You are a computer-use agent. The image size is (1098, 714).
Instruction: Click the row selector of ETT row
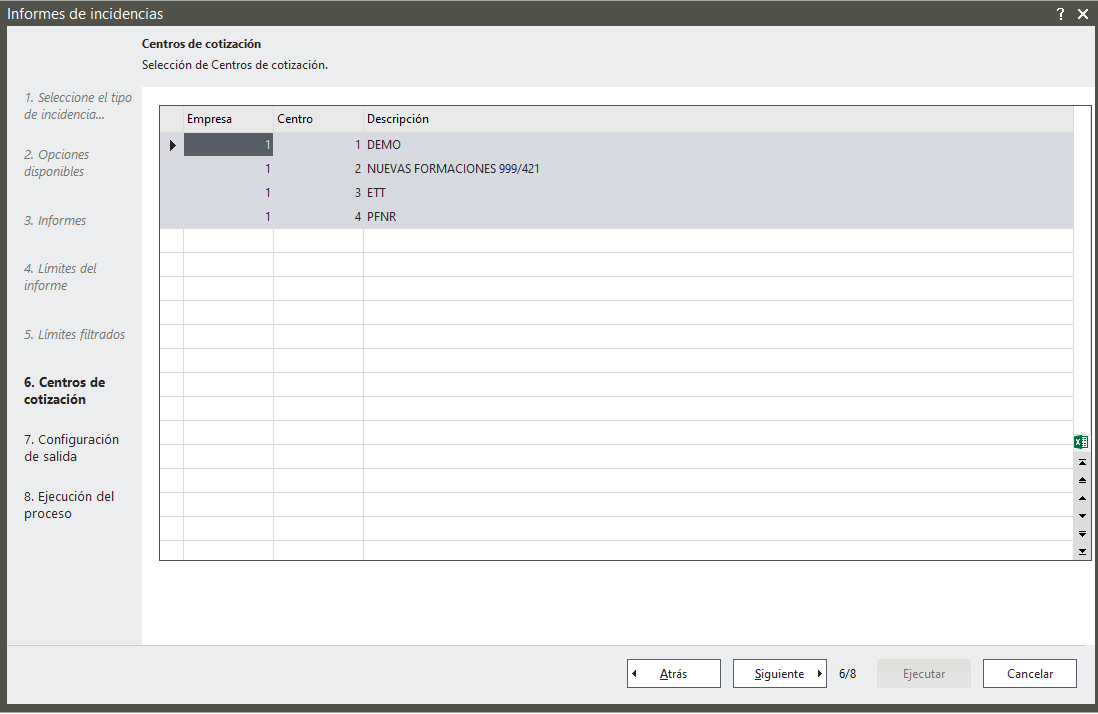[x=172, y=192]
